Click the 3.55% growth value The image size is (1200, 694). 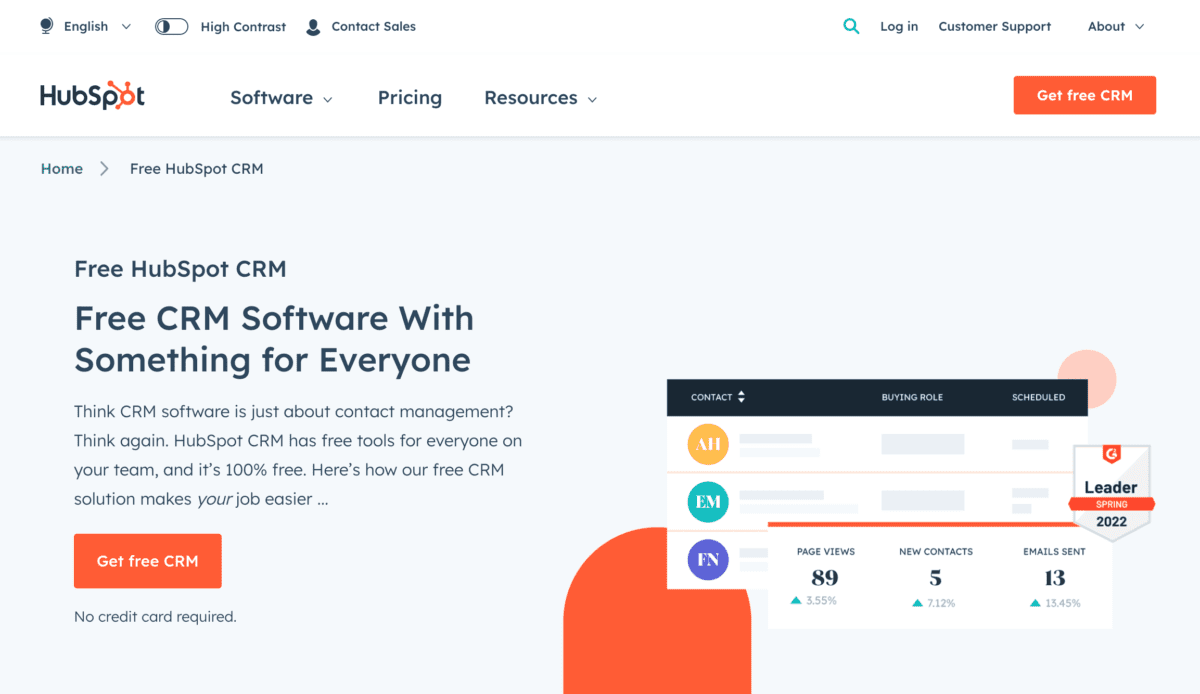pos(822,601)
